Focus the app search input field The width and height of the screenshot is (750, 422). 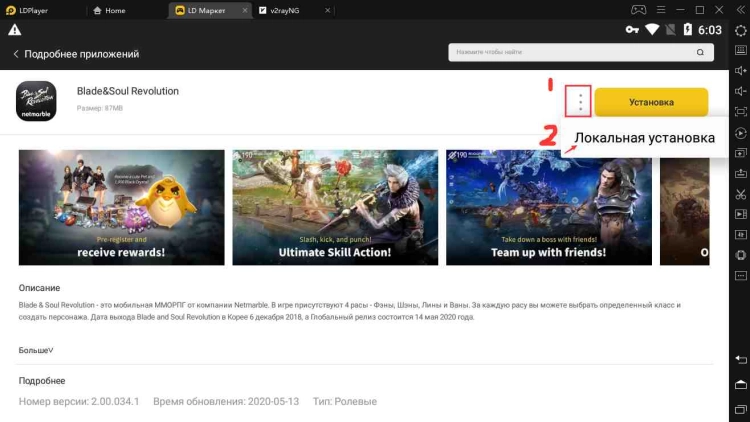pos(581,52)
